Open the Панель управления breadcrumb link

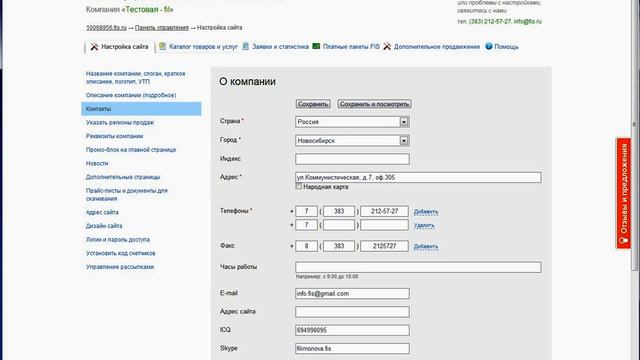pos(162,27)
